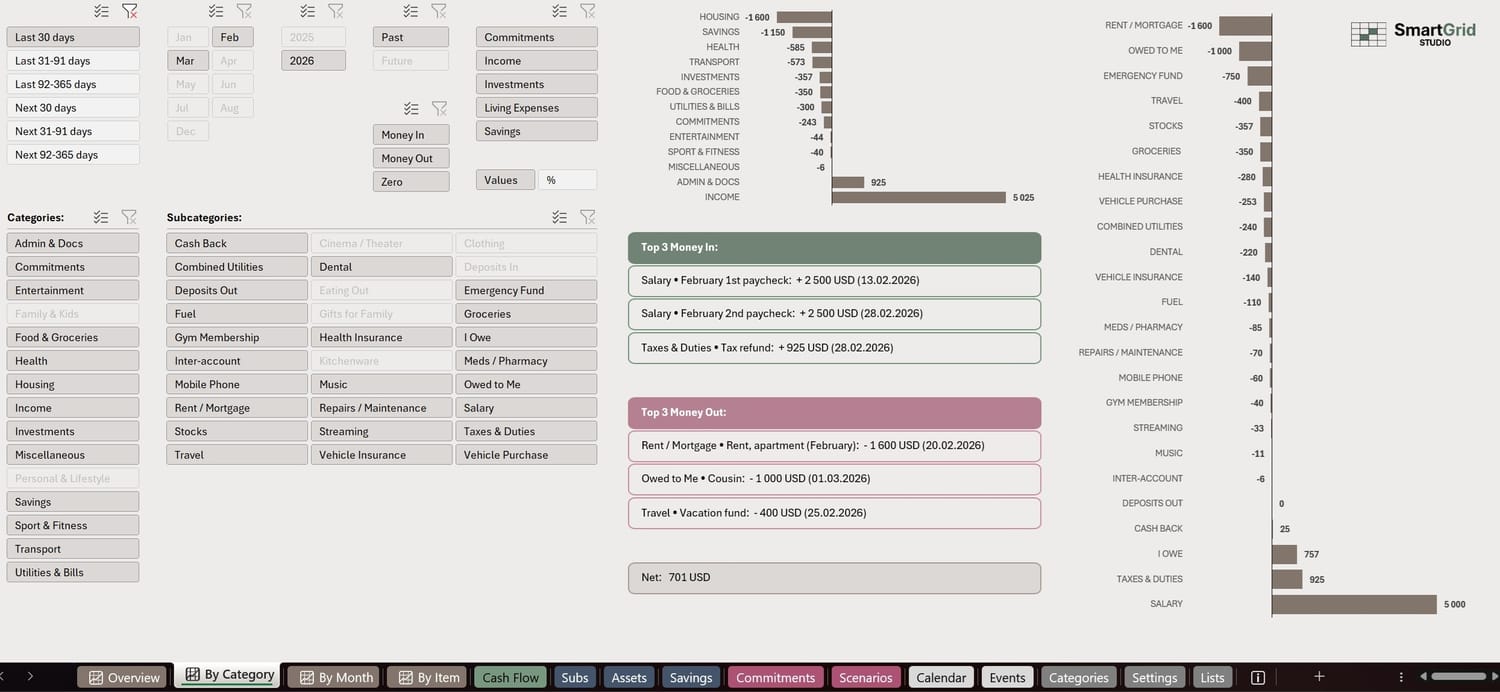1500x692 pixels.
Task: Click the next-sheet chevron at bottom left
Action: [x=30, y=676]
